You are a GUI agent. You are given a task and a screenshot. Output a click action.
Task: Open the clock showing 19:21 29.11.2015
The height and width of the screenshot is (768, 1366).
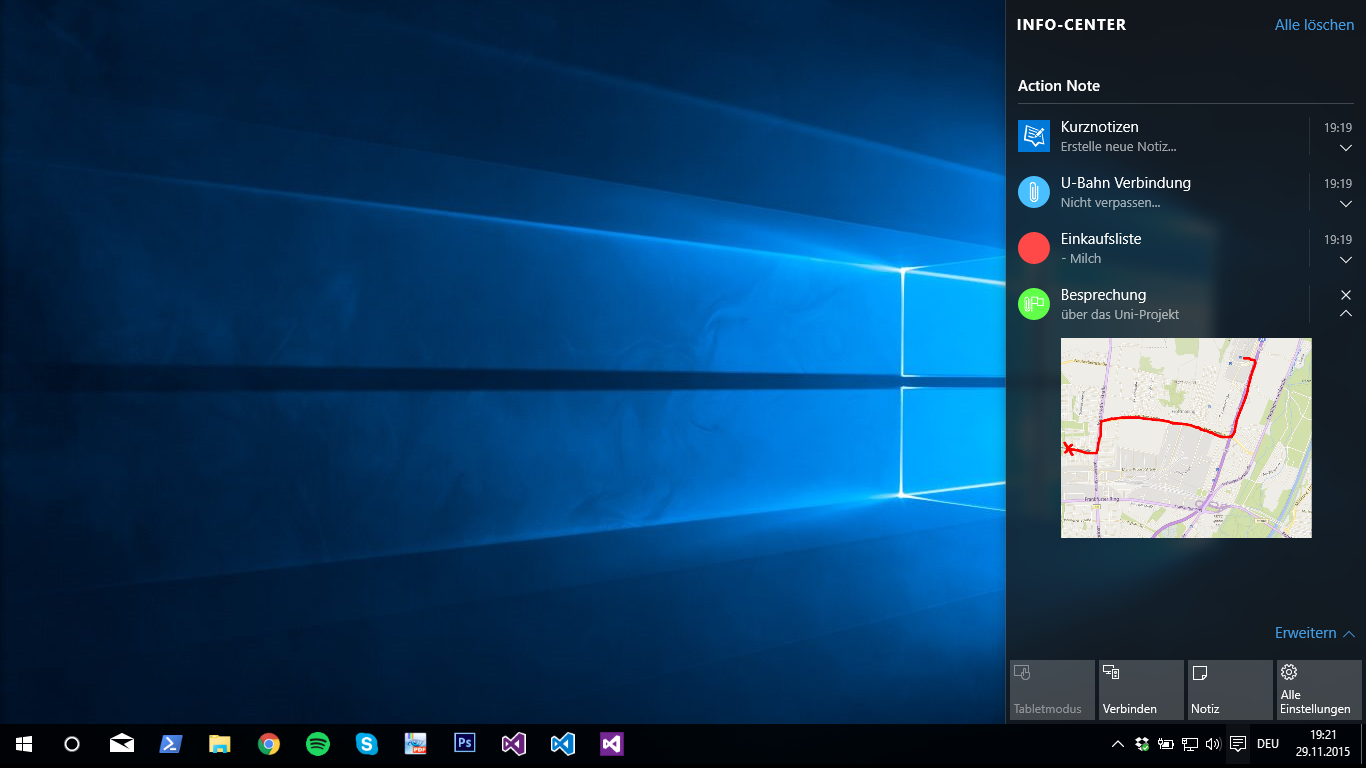click(1323, 743)
